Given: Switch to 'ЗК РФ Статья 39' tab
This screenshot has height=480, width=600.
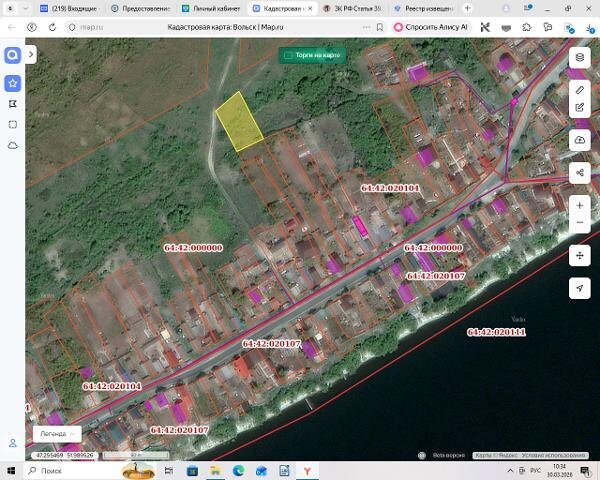Looking at the screenshot, I should [352, 8].
